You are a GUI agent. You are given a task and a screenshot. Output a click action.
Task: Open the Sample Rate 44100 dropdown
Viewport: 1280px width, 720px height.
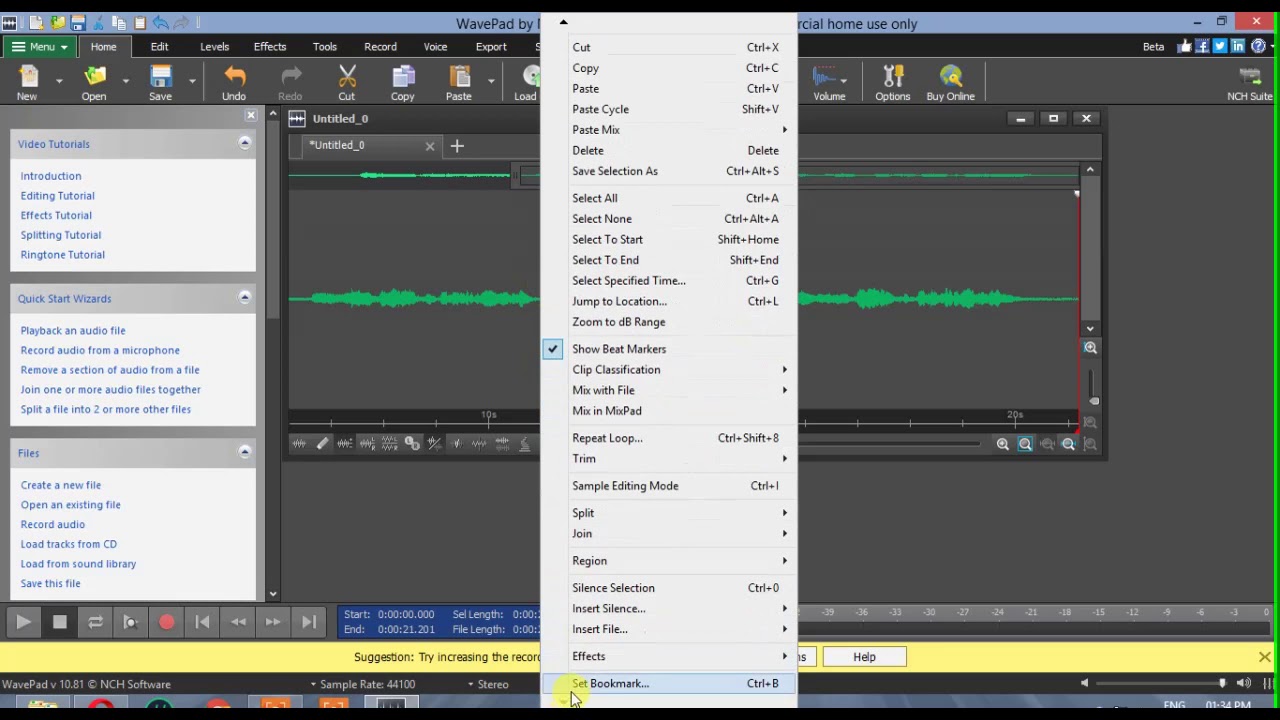pos(362,684)
